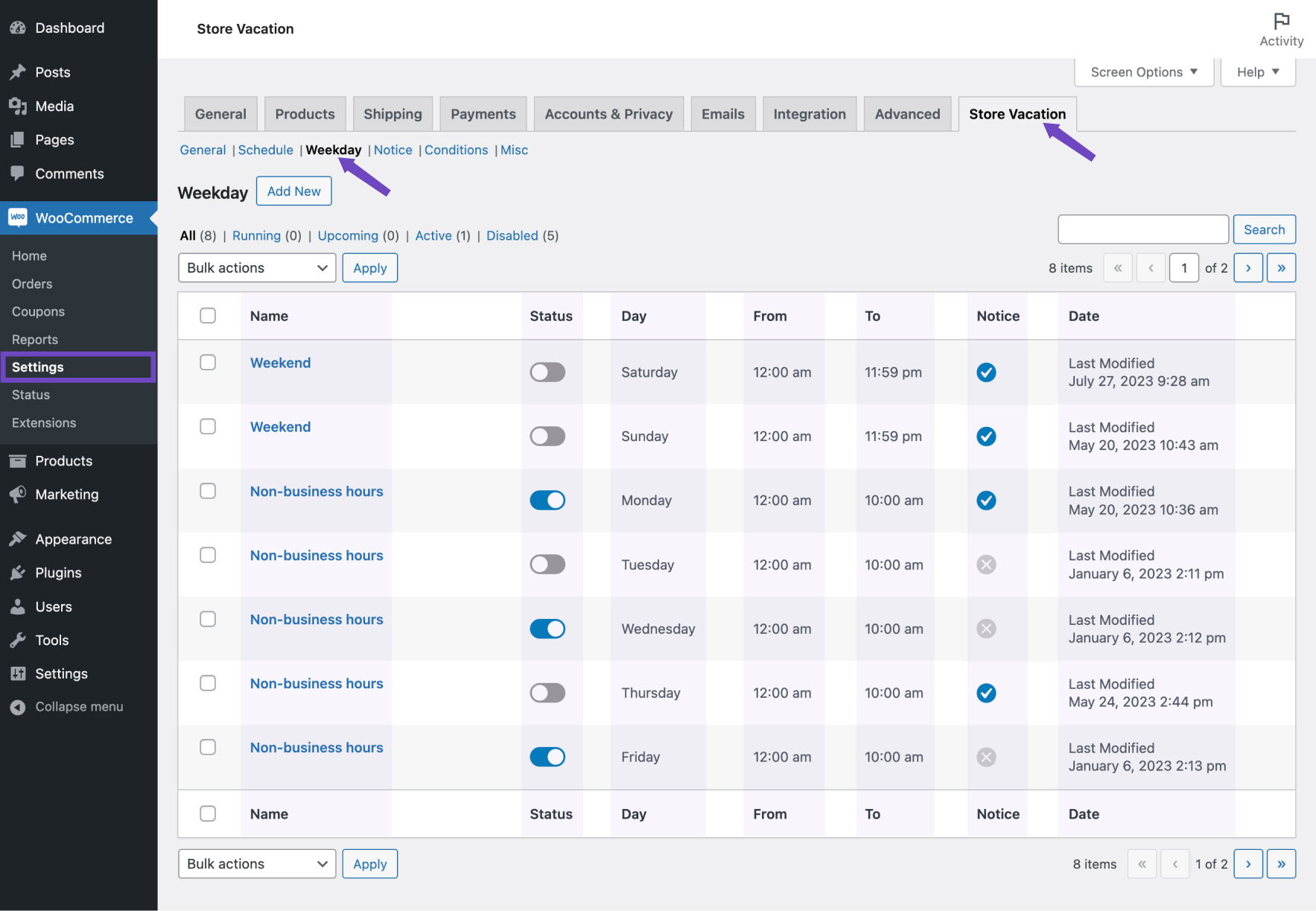Disable the Wednesday Non-business hours toggle
Screen dimensions: 1316x911
point(547,628)
